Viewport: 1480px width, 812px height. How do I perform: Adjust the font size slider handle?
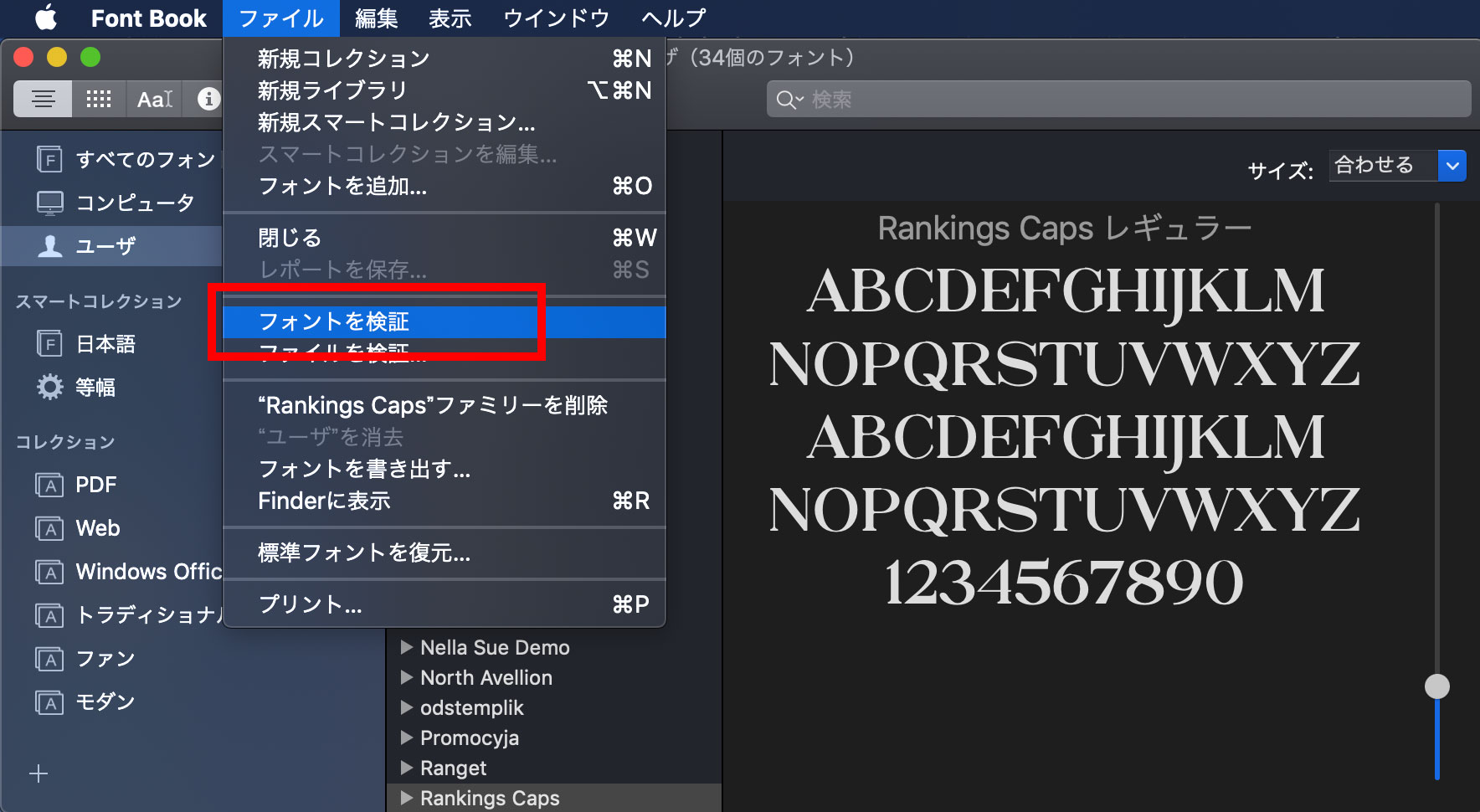click(1436, 686)
